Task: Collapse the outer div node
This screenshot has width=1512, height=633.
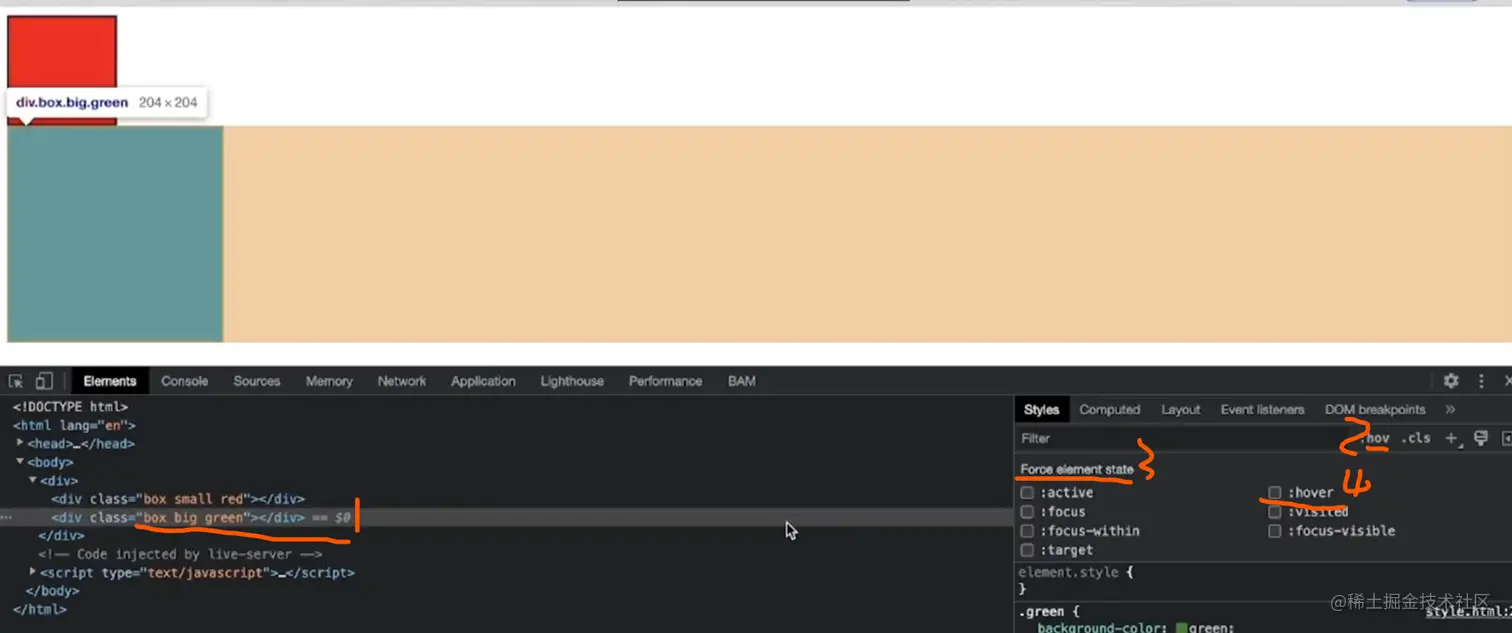Action: [33, 480]
